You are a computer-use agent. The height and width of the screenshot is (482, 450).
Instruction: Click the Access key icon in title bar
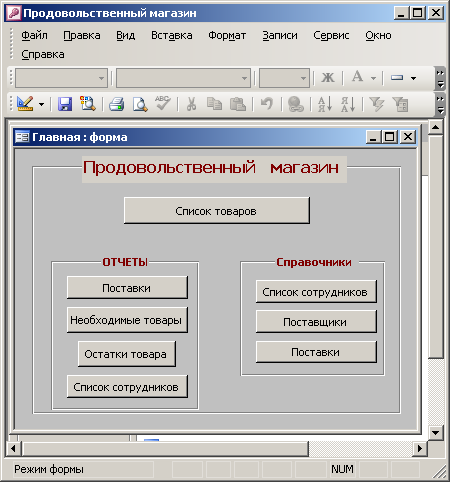(x=13, y=13)
